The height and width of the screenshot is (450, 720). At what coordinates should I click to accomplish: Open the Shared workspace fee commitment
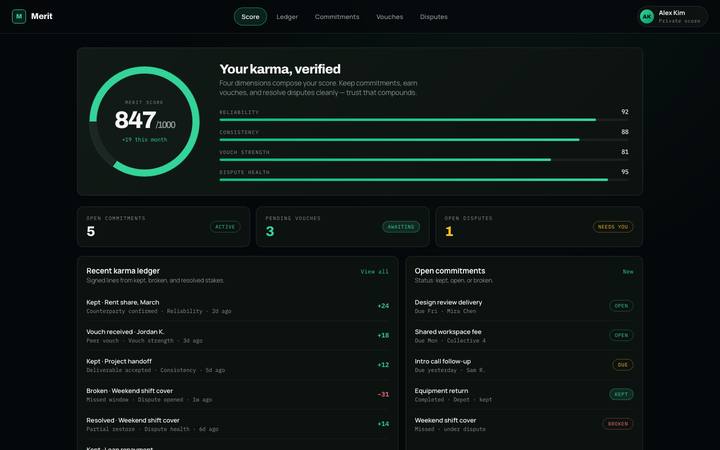pyautogui.click(x=524, y=336)
